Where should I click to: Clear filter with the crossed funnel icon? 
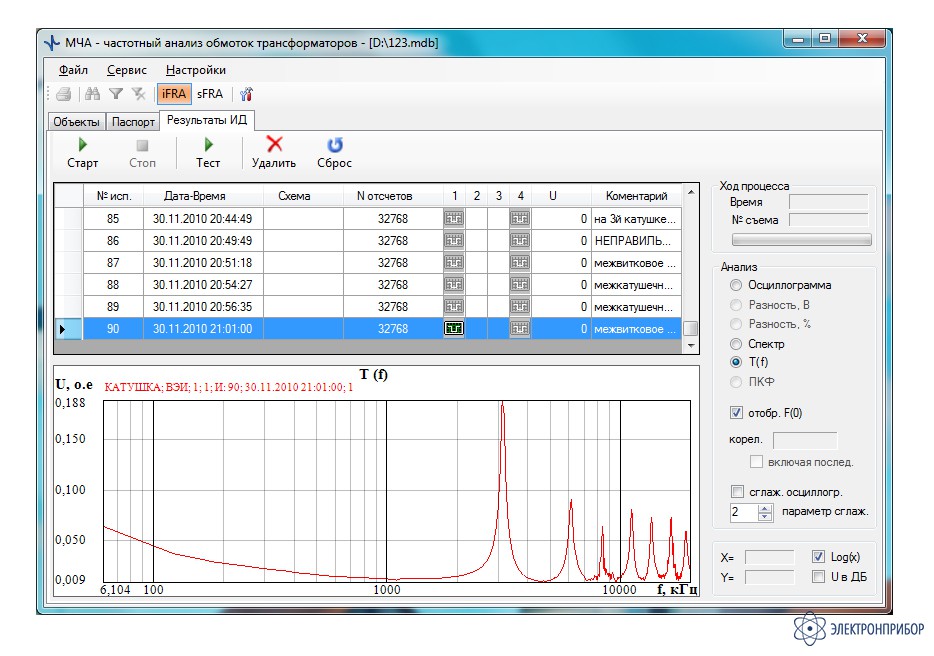pyautogui.click(x=139, y=94)
